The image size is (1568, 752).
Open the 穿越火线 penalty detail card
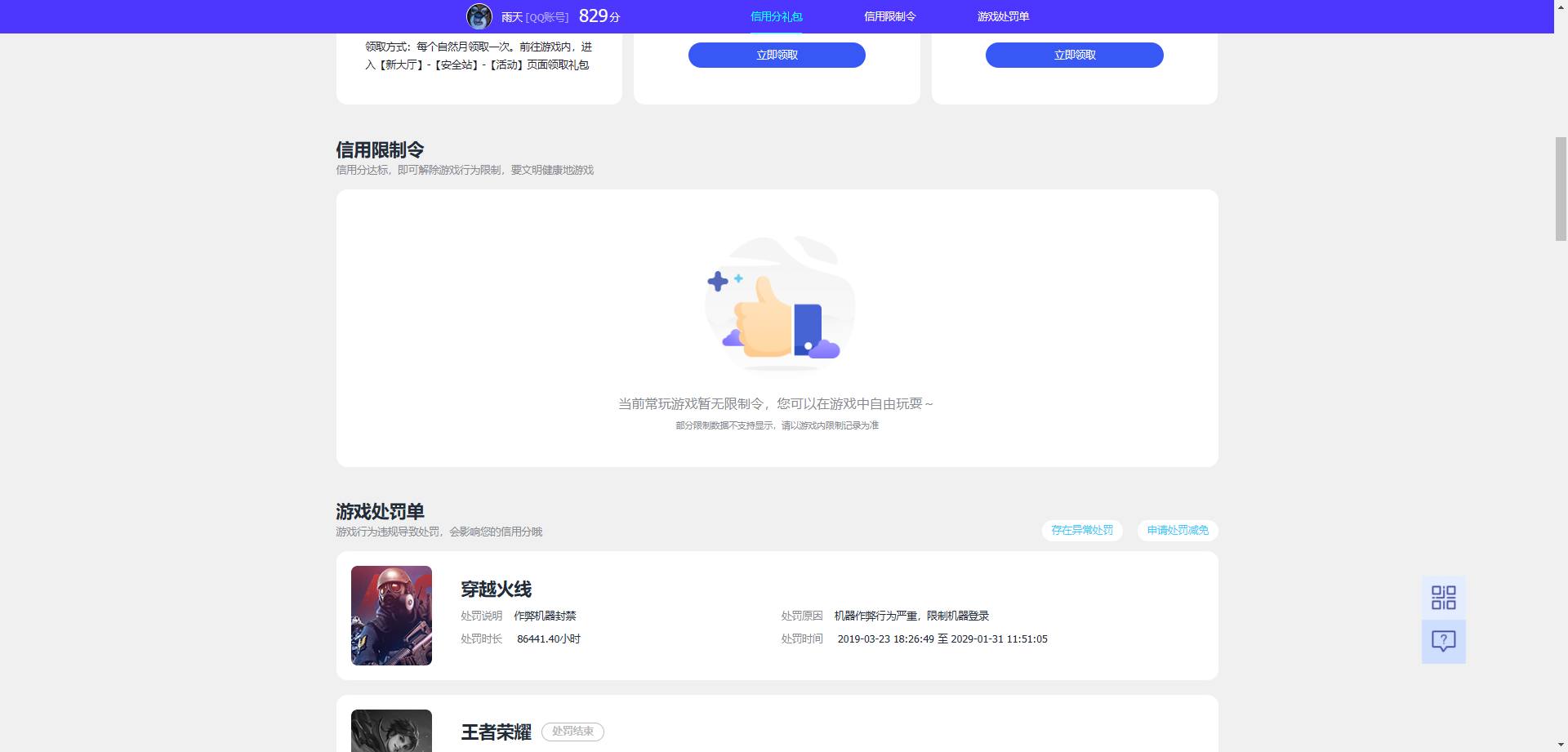[776, 615]
